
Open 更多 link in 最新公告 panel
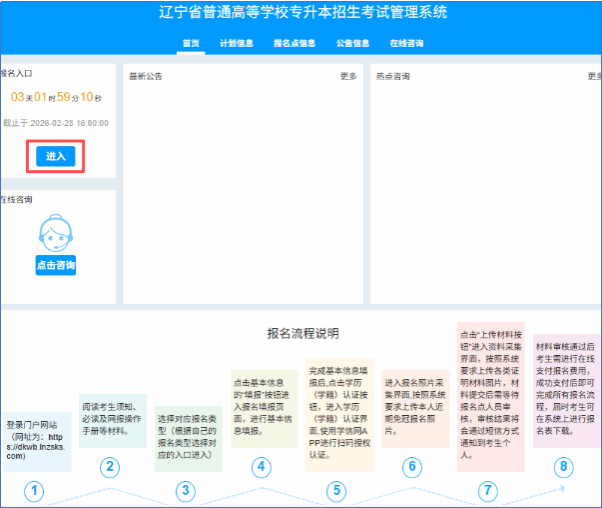[x=348, y=76]
